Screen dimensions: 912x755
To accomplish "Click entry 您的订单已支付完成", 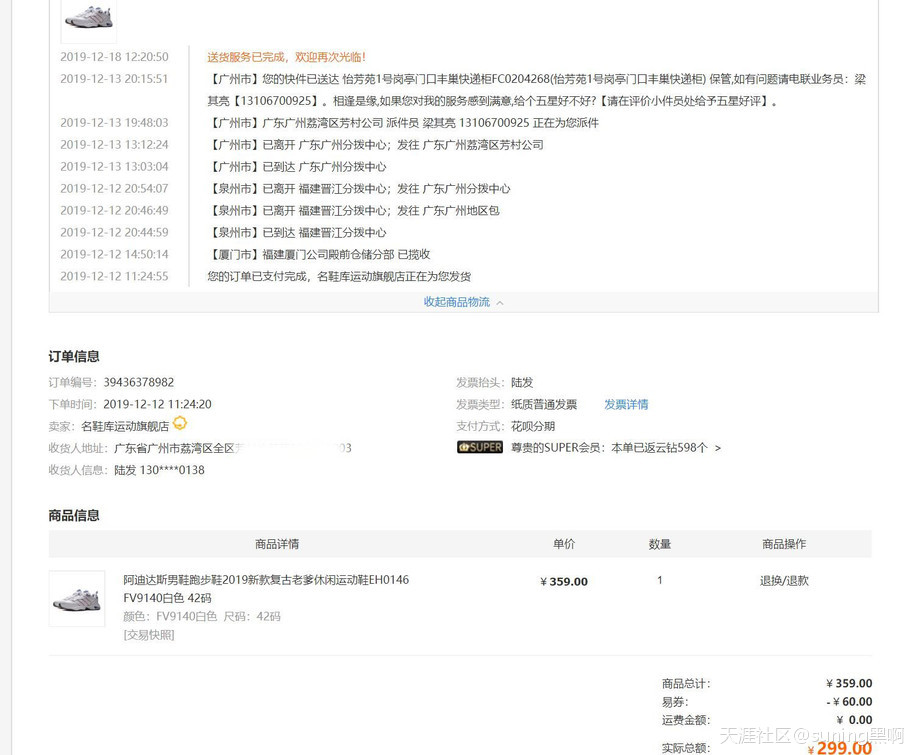I will coord(339,276).
